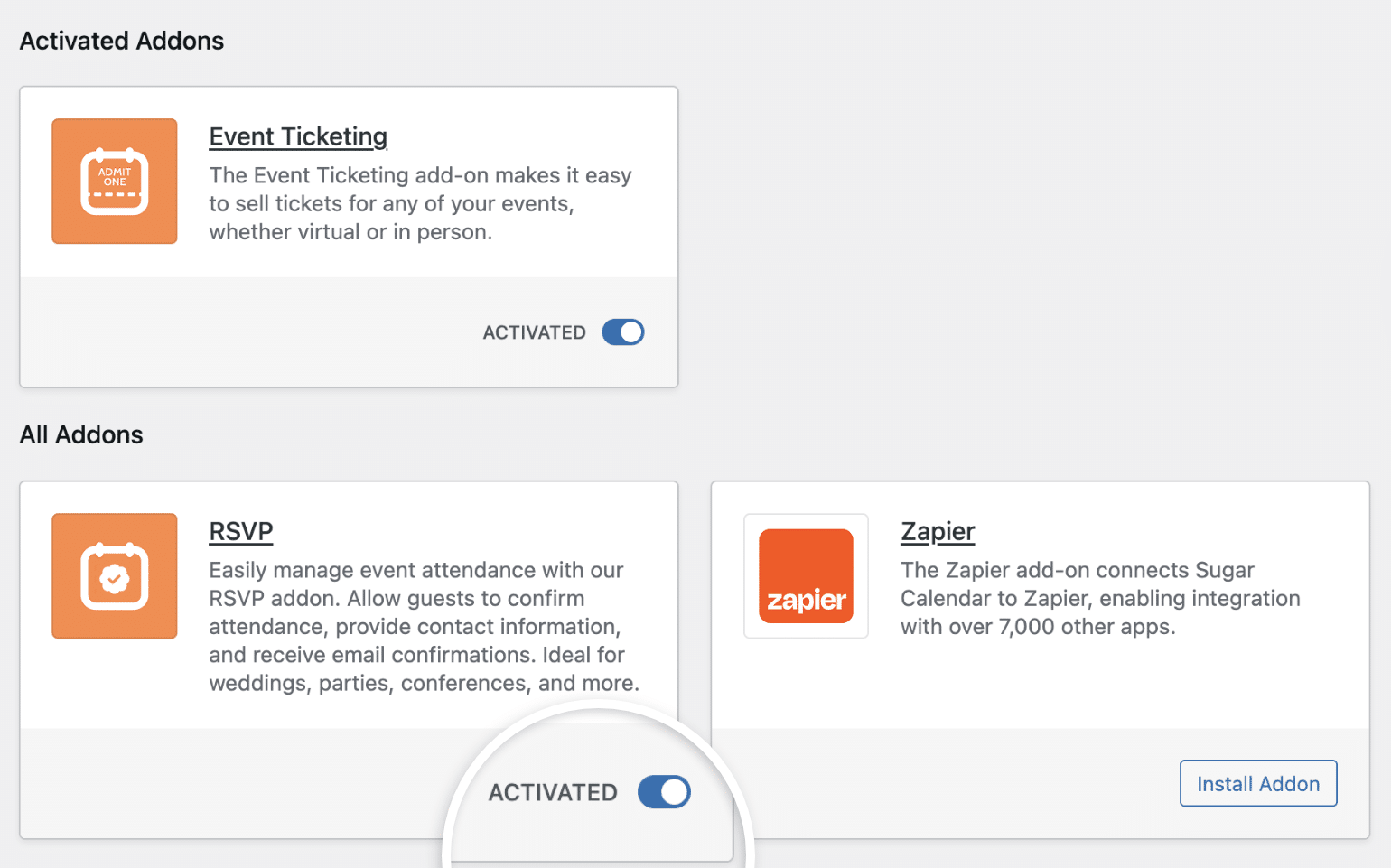
Task: Click the ACTIVATED label in RSVP card
Action: pyautogui.click(x=553, y=792)
